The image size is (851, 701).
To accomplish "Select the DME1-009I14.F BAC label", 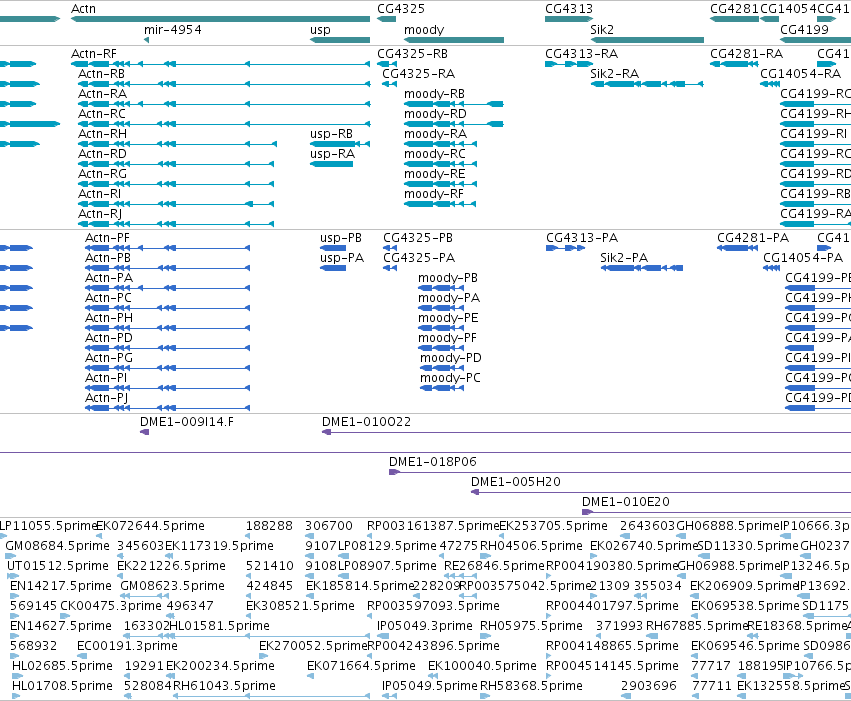I will 187,422.
